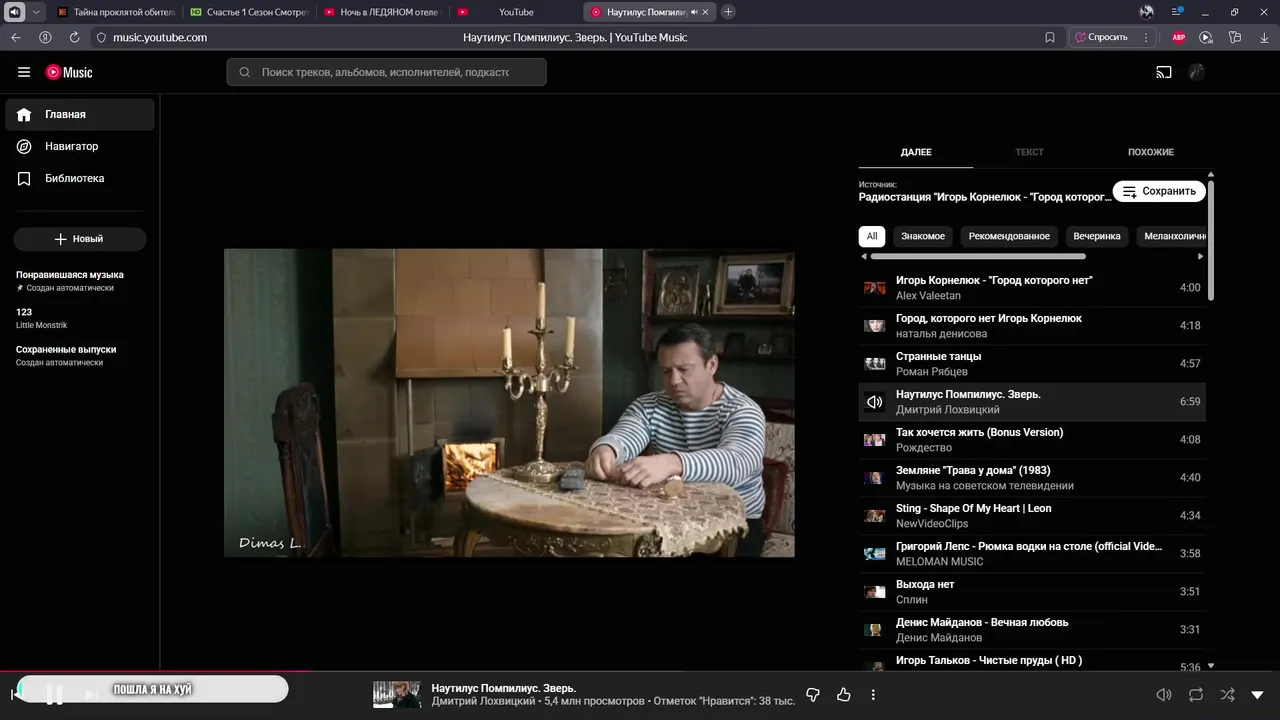Select the Знакомое filter chip
Screen dimensions: 1280x720
pos(923,236)
